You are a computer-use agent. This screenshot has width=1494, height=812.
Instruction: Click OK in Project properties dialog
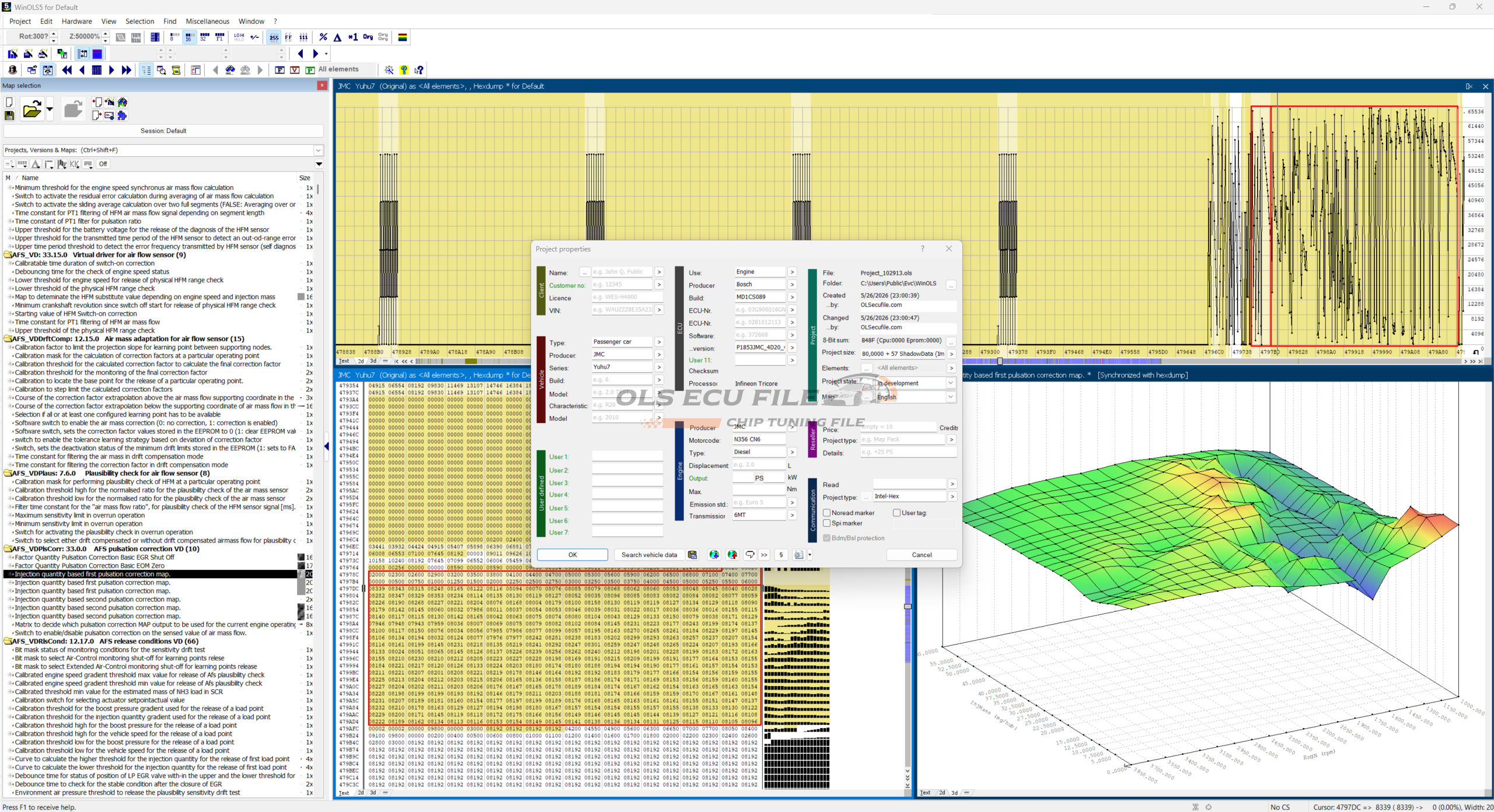(x=573, y=555)
